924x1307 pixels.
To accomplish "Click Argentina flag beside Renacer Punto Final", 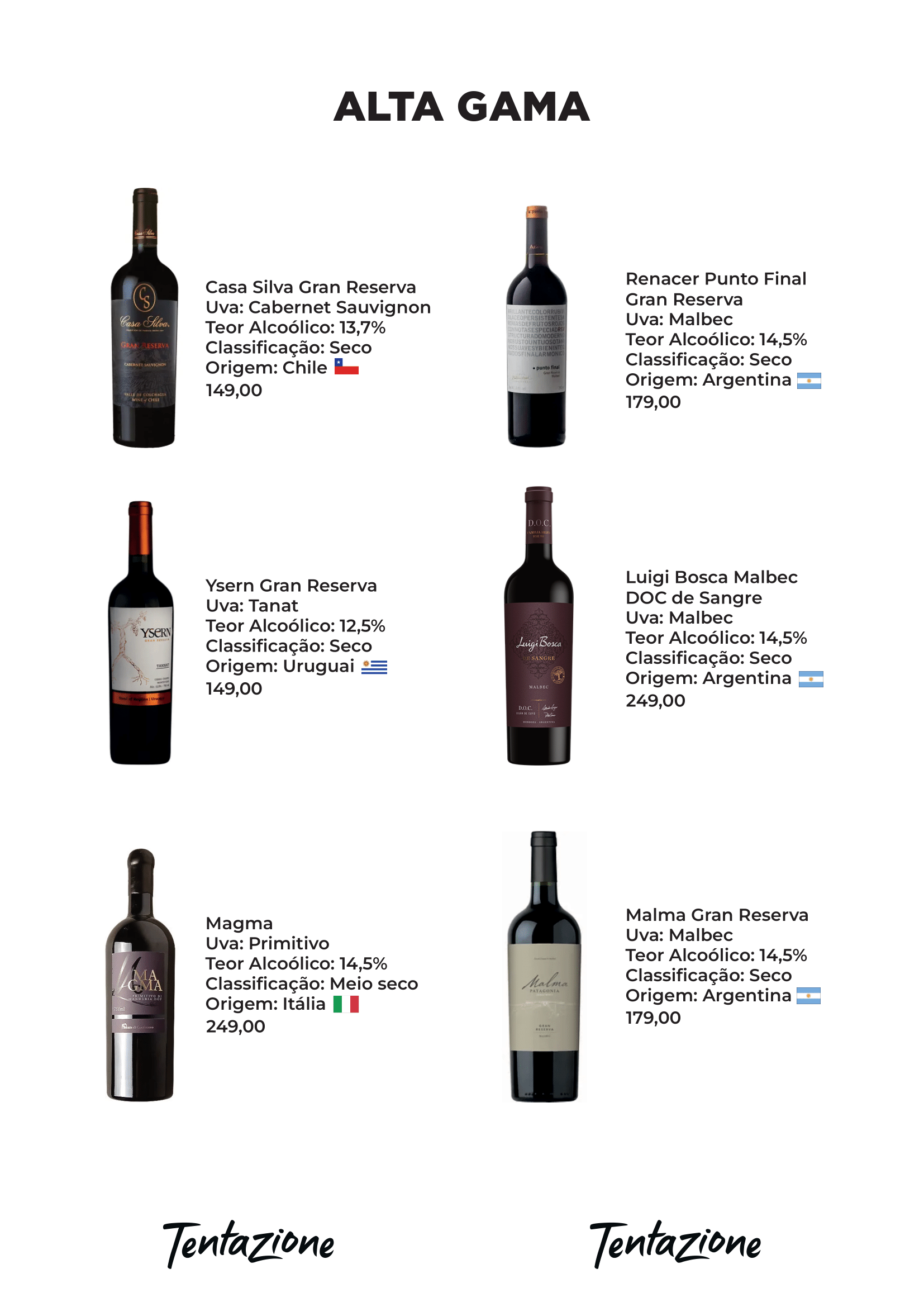I will (x=808, y=381).
